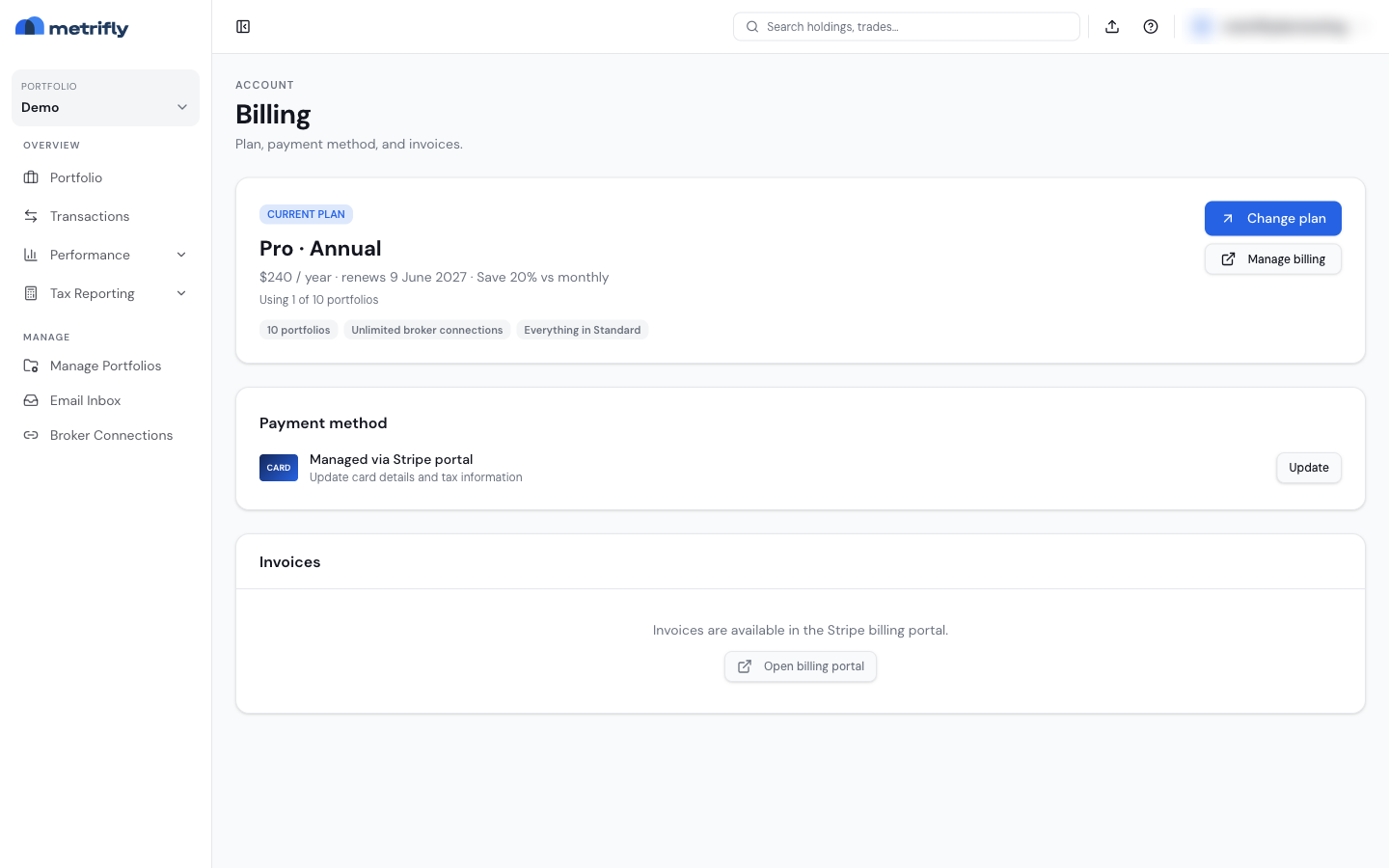Click Update payment method button
1389x868 pixels.
click(x=1309, y=468)
